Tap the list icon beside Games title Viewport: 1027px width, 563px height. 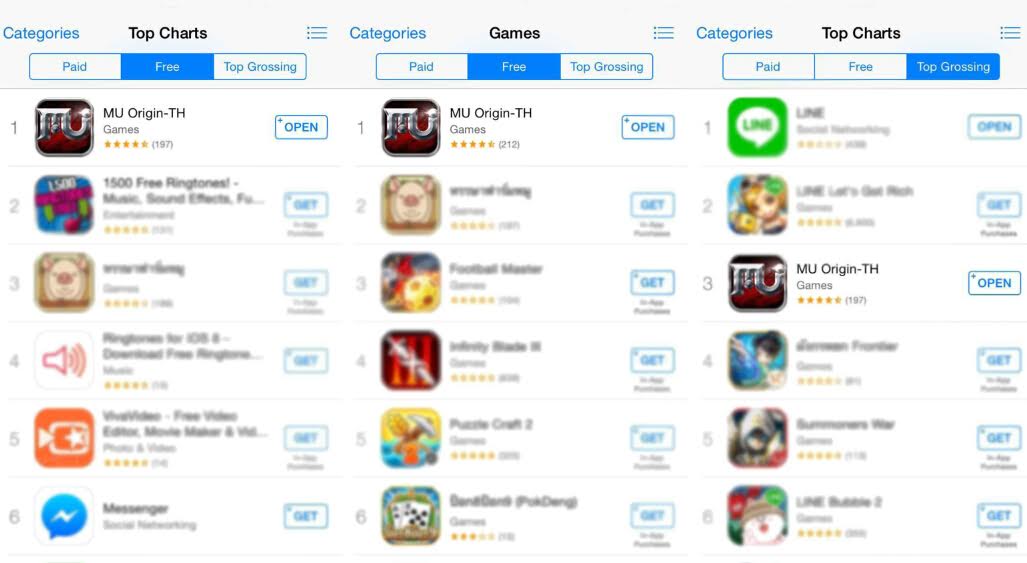pos(663,33)
